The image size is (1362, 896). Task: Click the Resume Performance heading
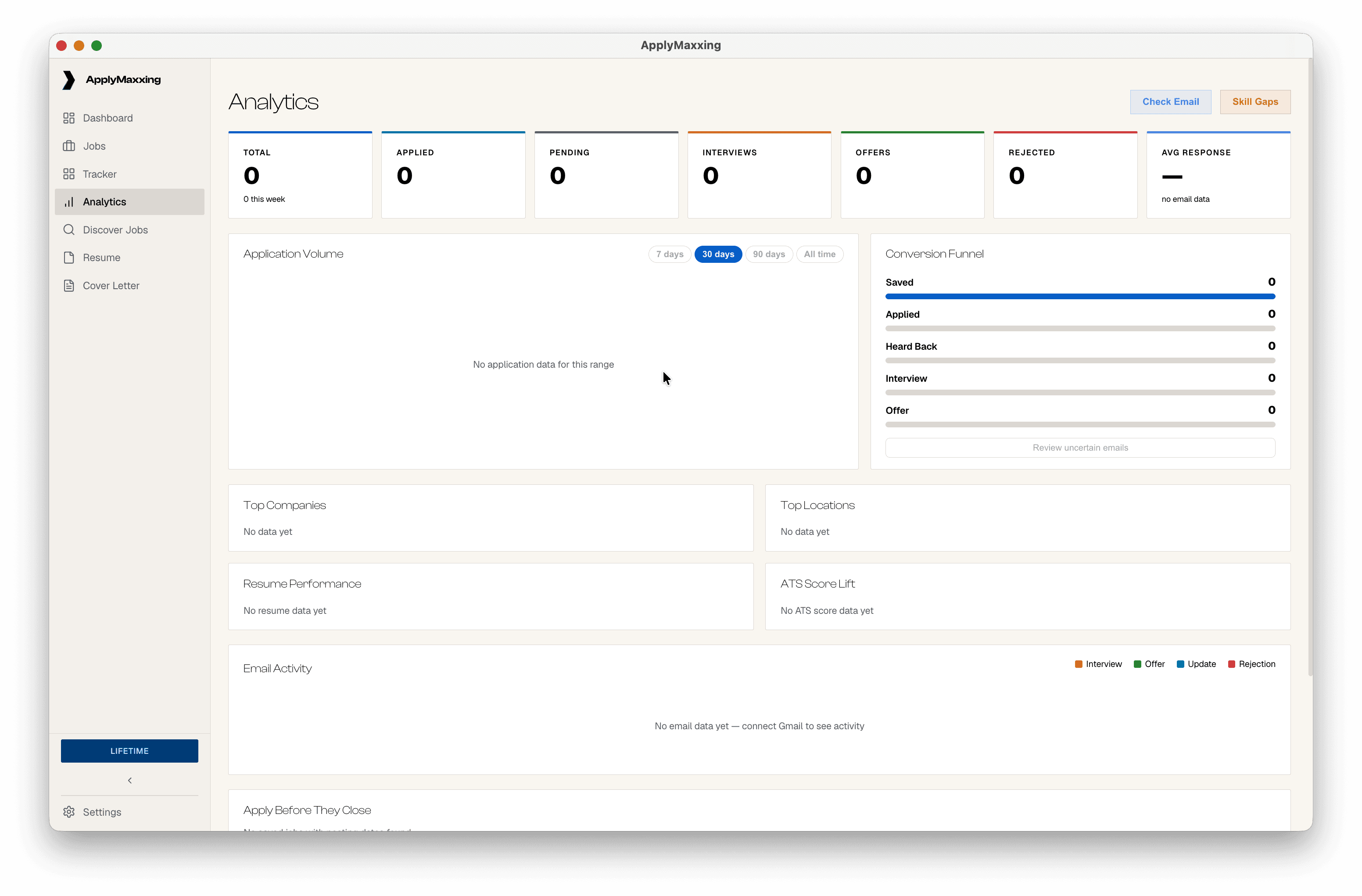click(302, 584)
